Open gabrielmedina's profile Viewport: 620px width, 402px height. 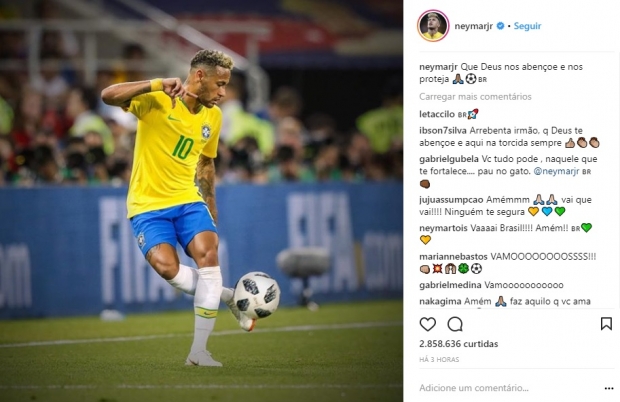[450, 285]
